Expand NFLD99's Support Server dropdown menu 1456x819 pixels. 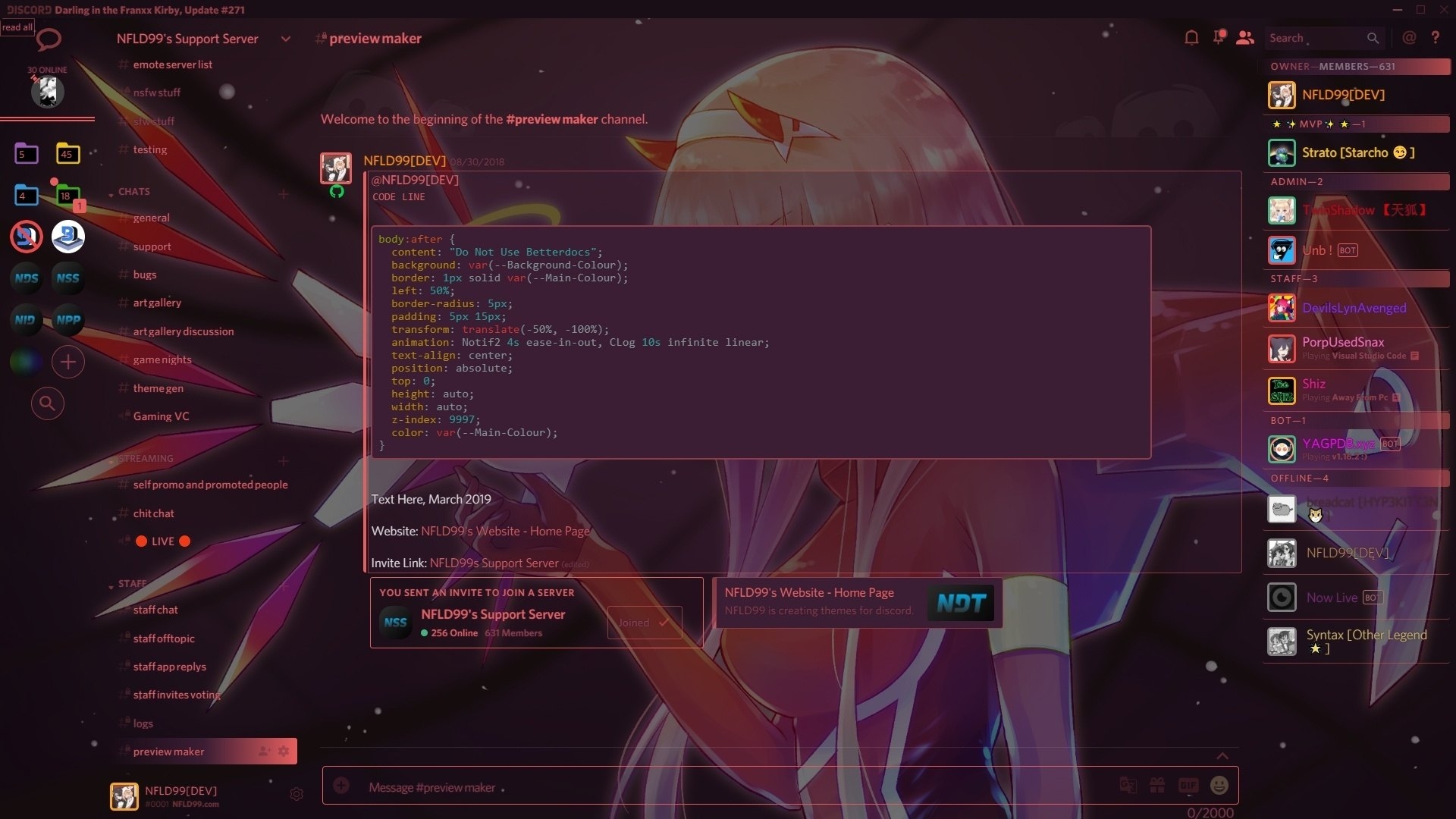[285, 39]
